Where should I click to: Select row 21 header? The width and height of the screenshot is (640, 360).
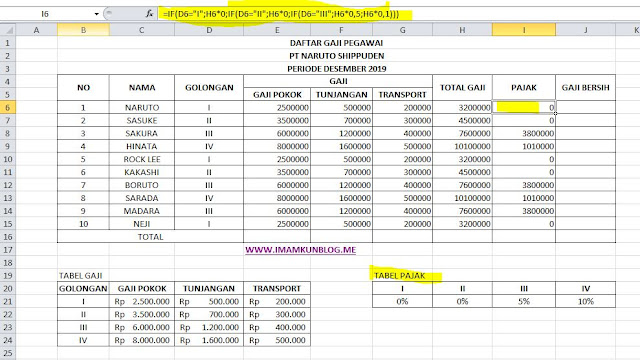pos(8,301)
